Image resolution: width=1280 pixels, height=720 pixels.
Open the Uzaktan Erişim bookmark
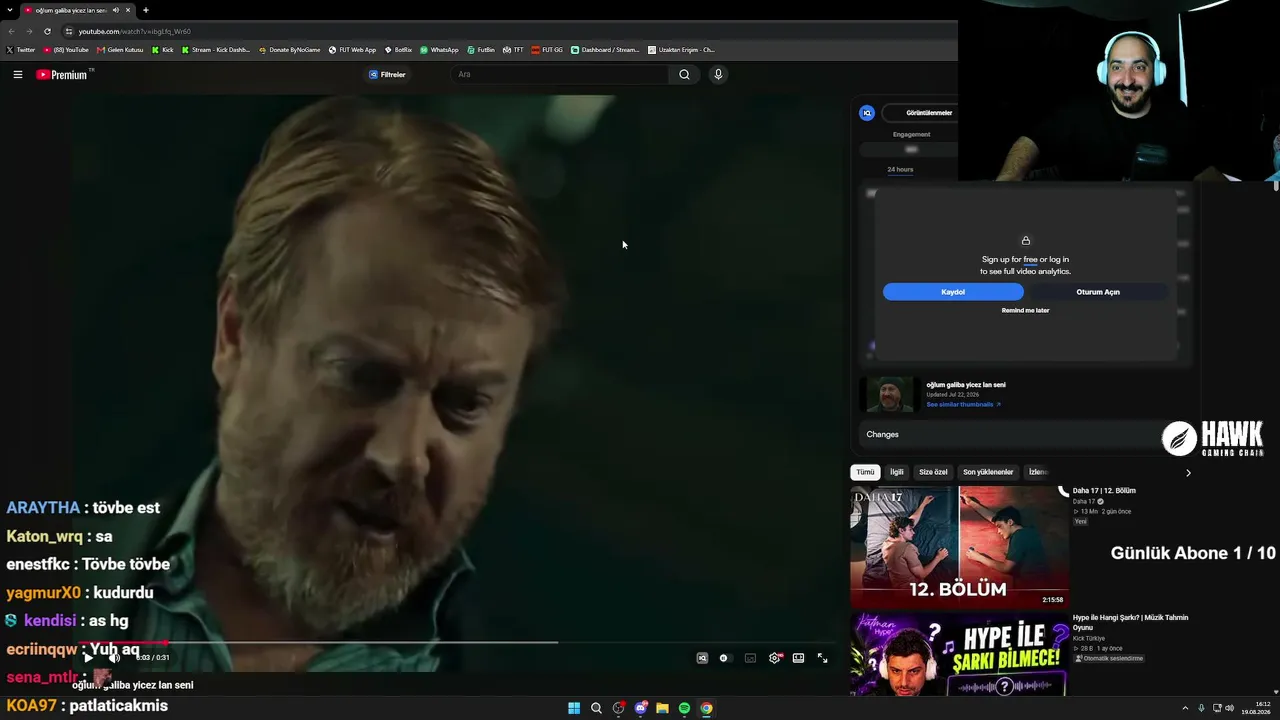pos(681,50)
